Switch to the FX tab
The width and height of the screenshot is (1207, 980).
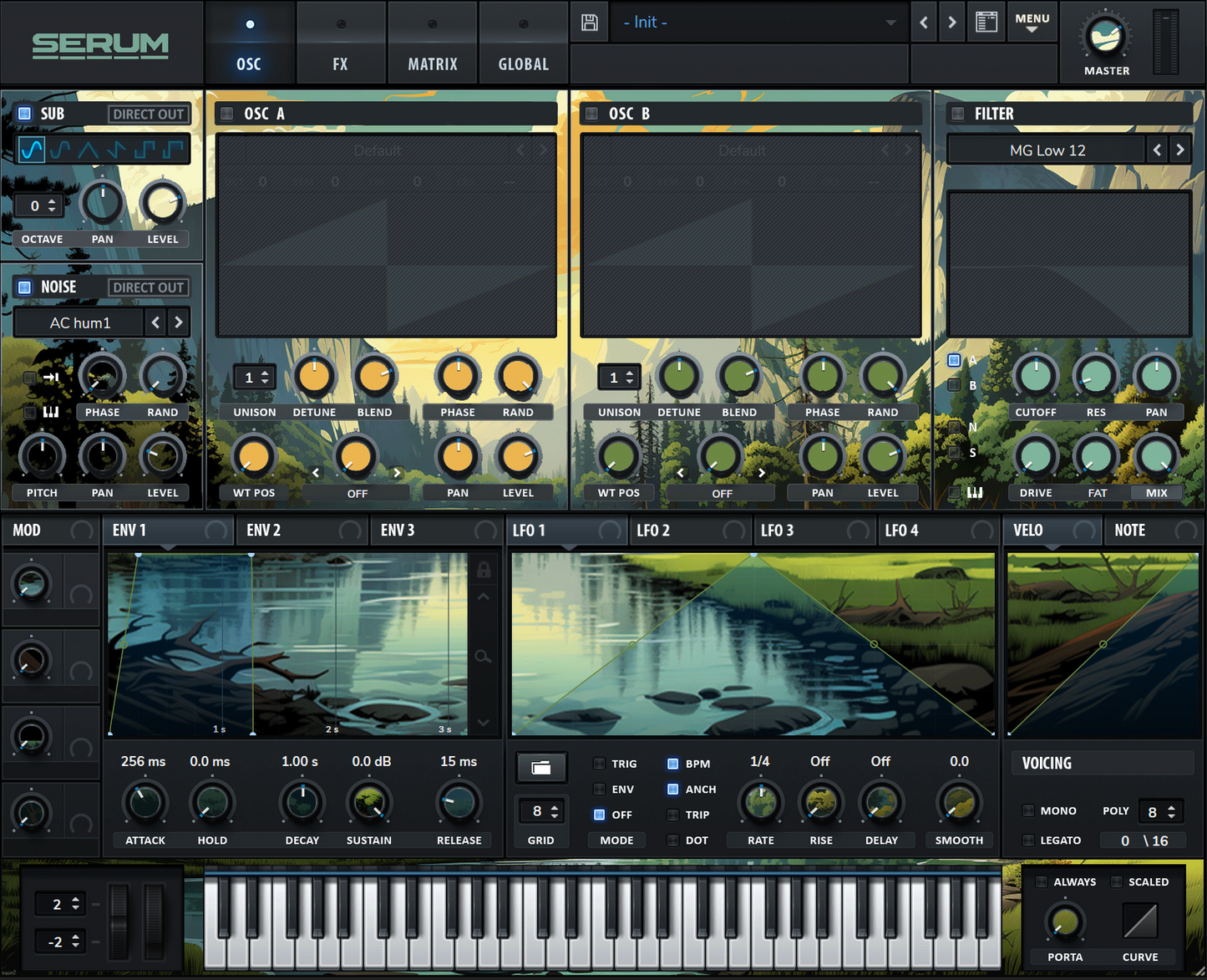(341, 43)
